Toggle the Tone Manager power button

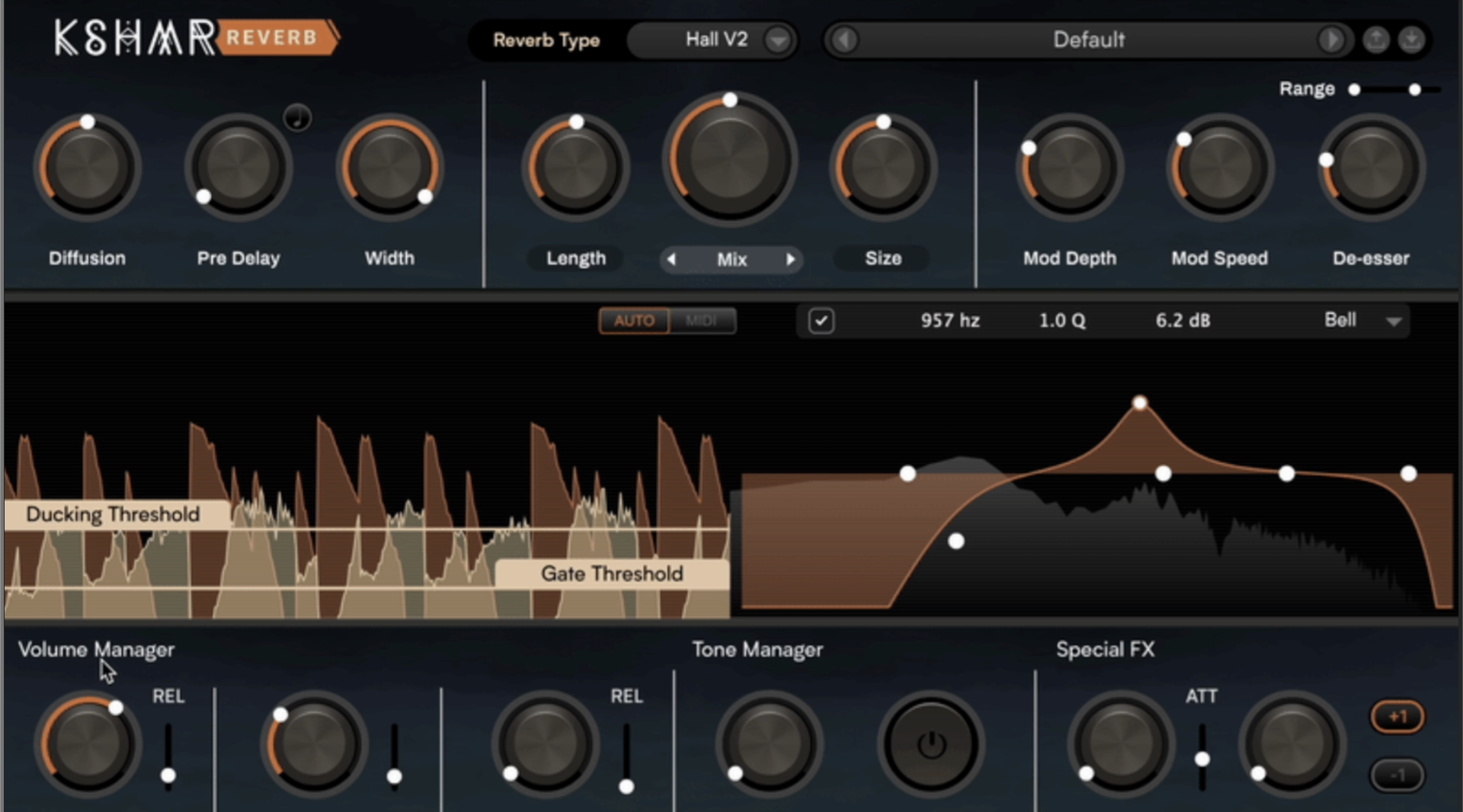(931, 745)
